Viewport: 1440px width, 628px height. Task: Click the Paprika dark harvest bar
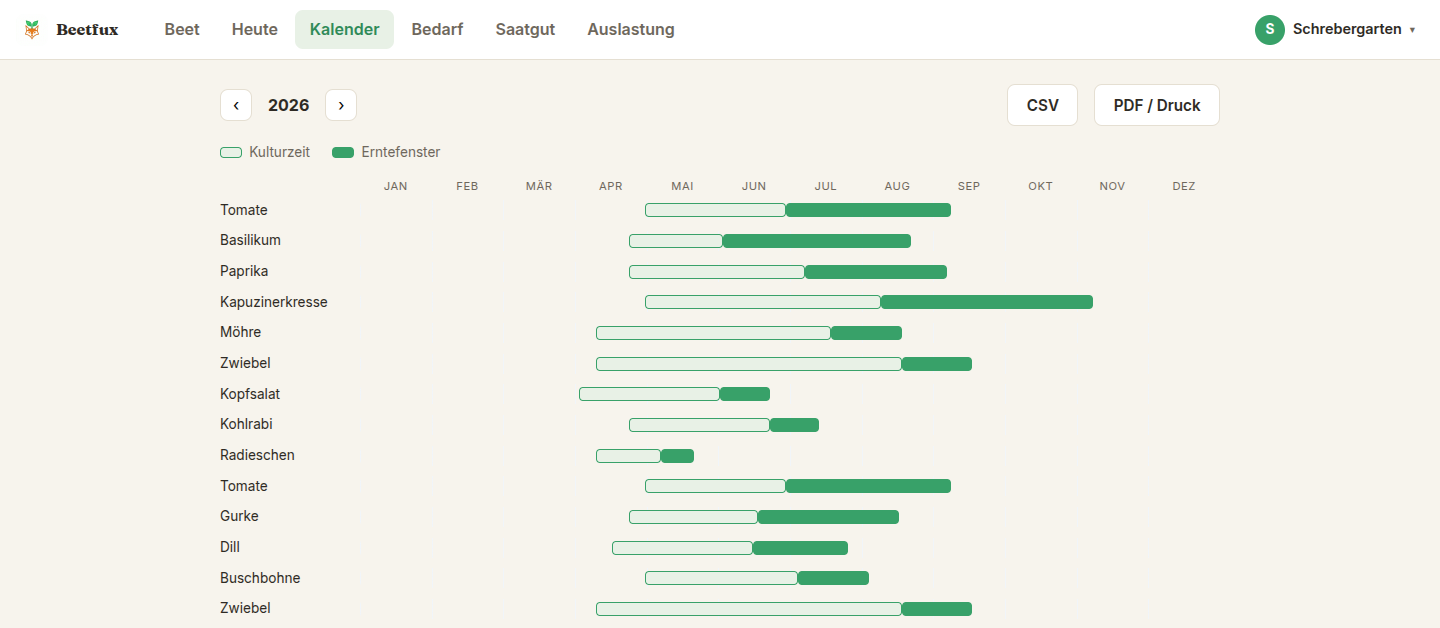coord(876,272)
